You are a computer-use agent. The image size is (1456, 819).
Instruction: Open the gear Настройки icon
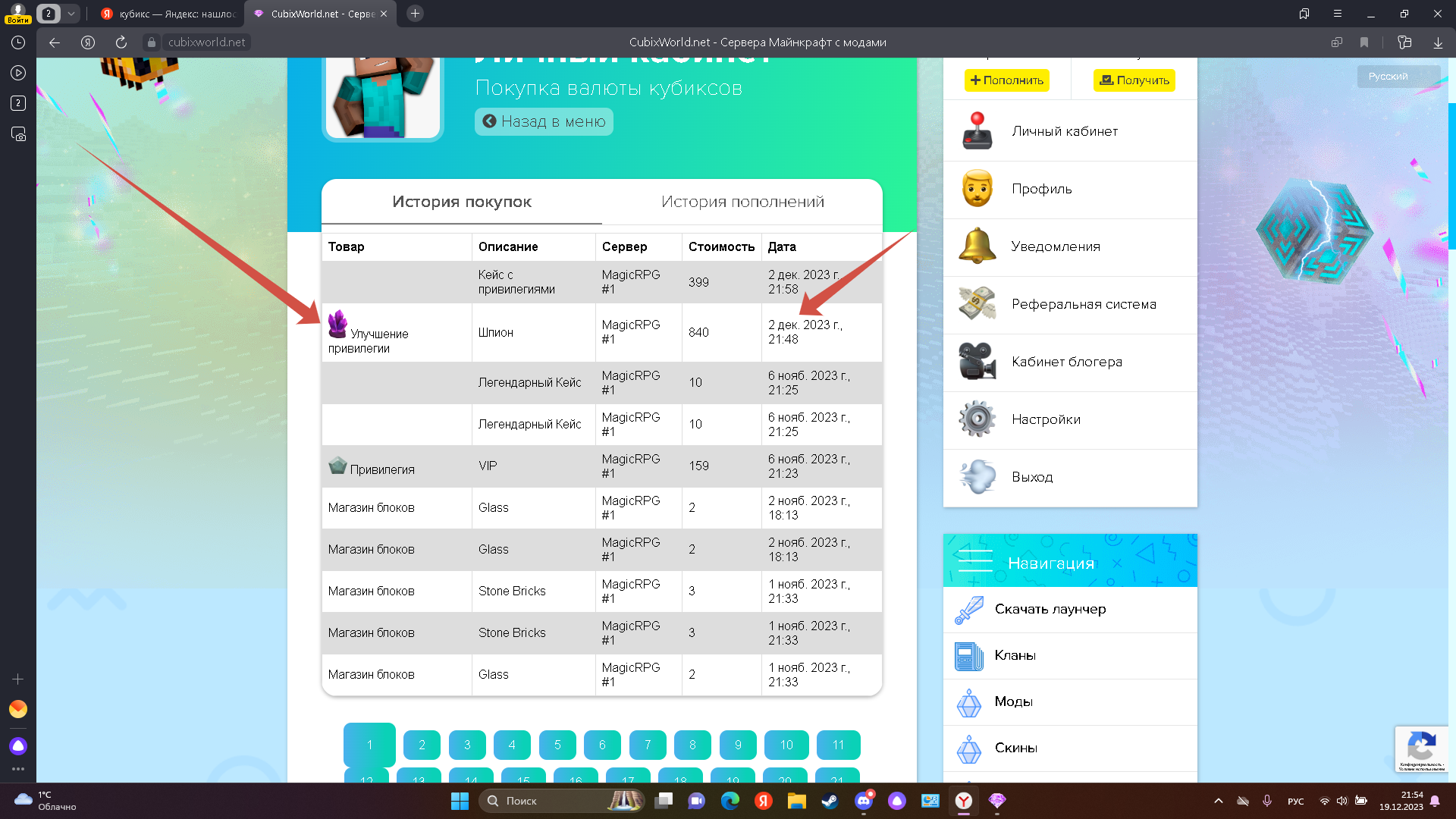(977, 419)
